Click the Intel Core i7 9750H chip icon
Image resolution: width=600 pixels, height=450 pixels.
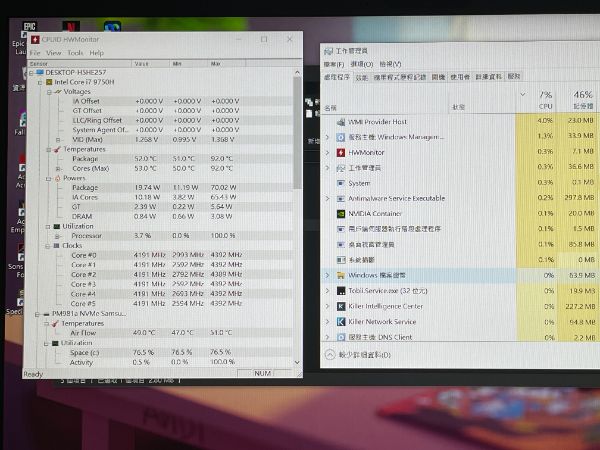coord(49,82)
